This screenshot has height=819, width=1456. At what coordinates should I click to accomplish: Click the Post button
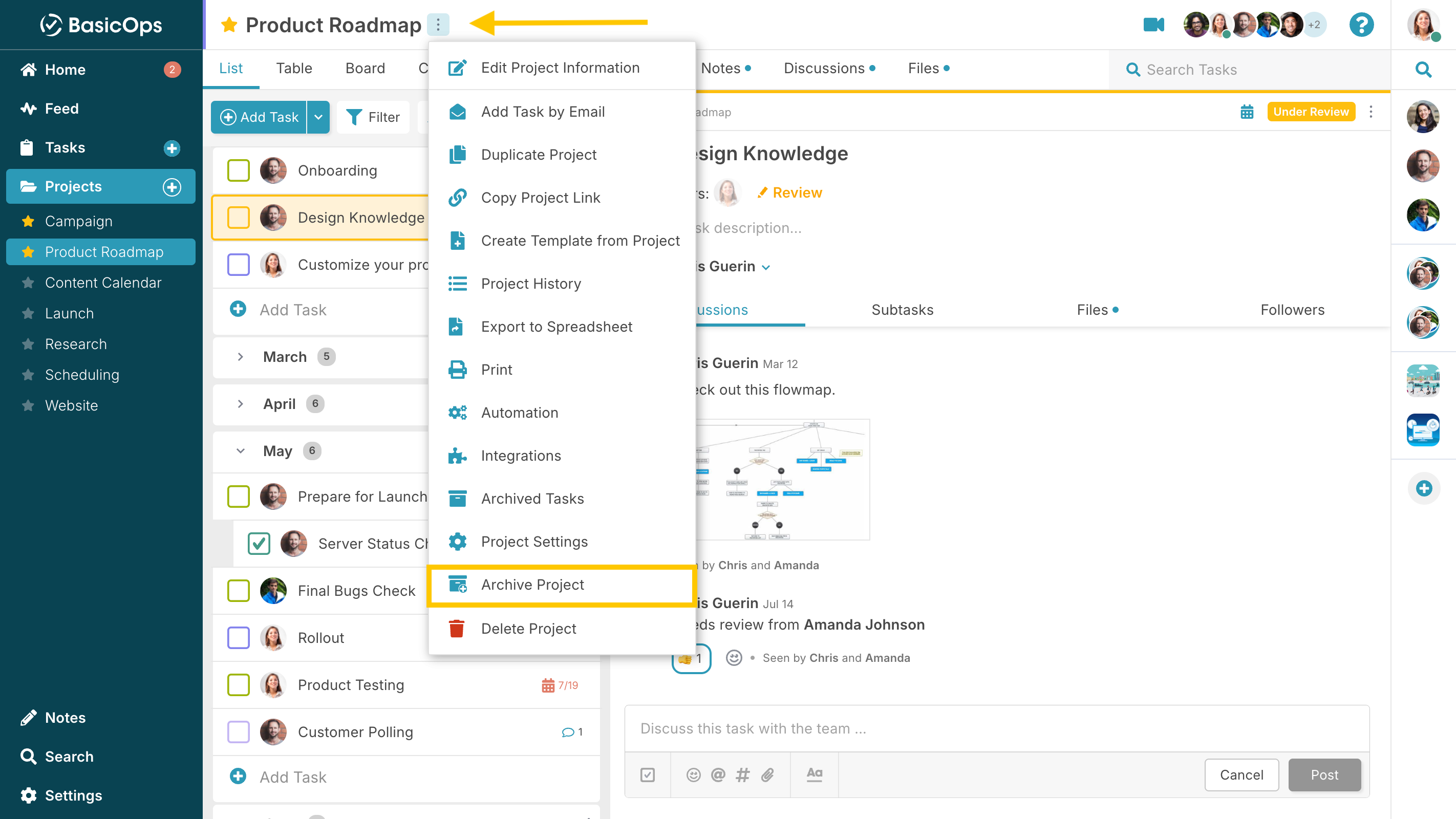[x=1324, y=775]
